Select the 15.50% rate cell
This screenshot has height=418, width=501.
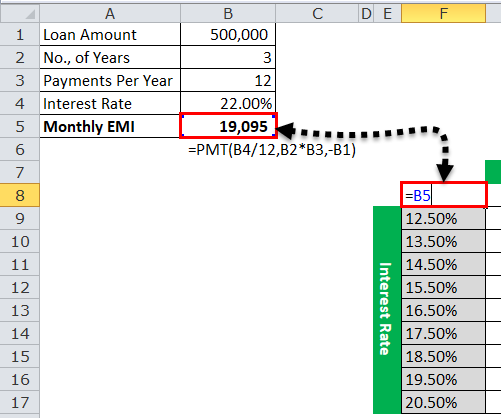[444, 287]
